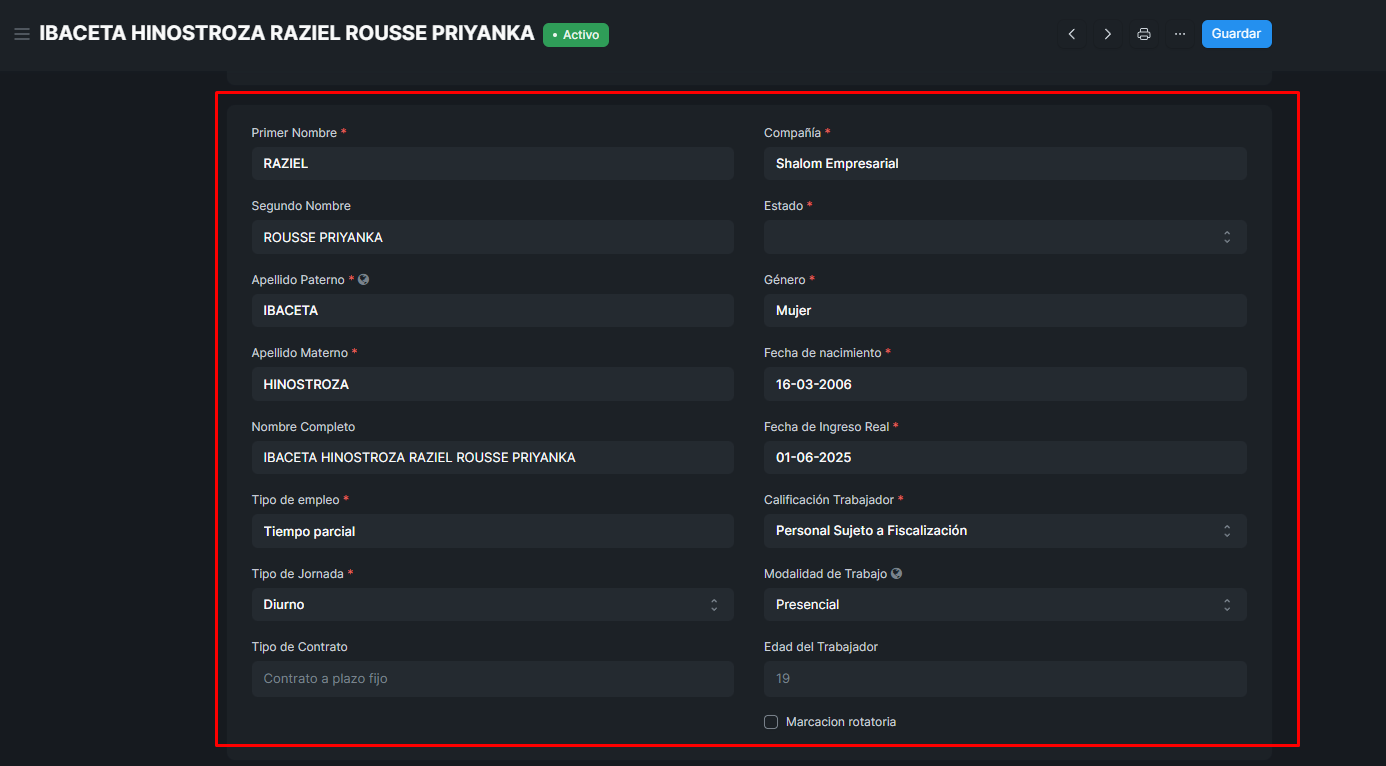Click the print icon
This screenshot has width=1386, height=766.
coord(1144,34)
